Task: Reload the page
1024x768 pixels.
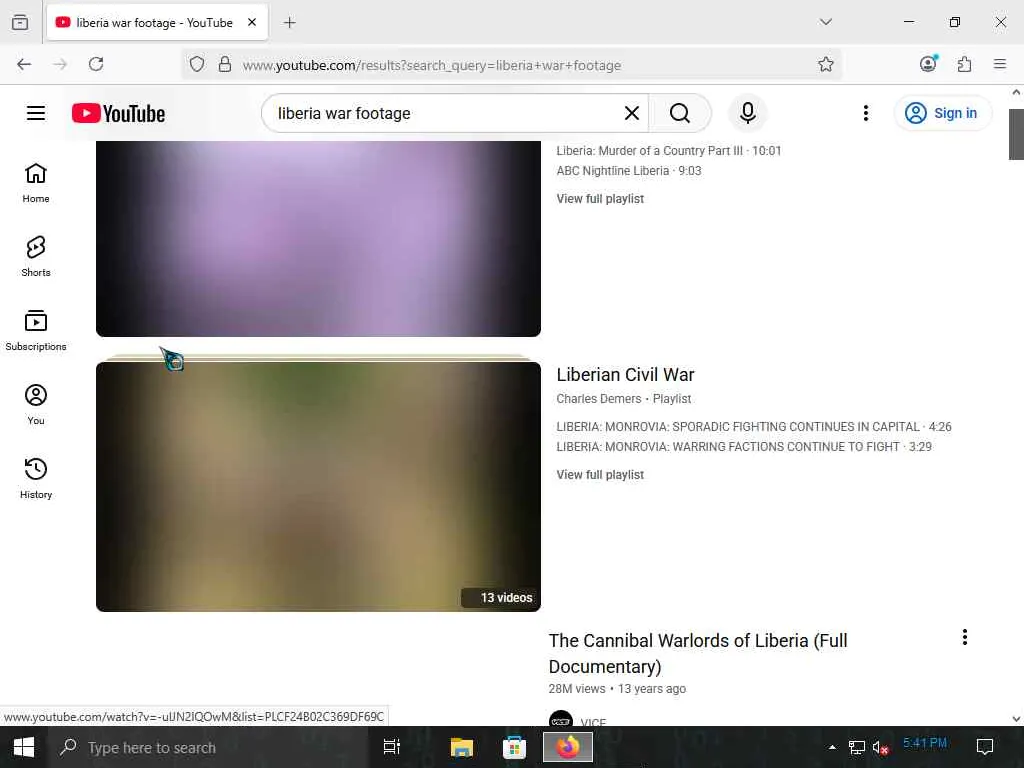Action: point(96,64)
